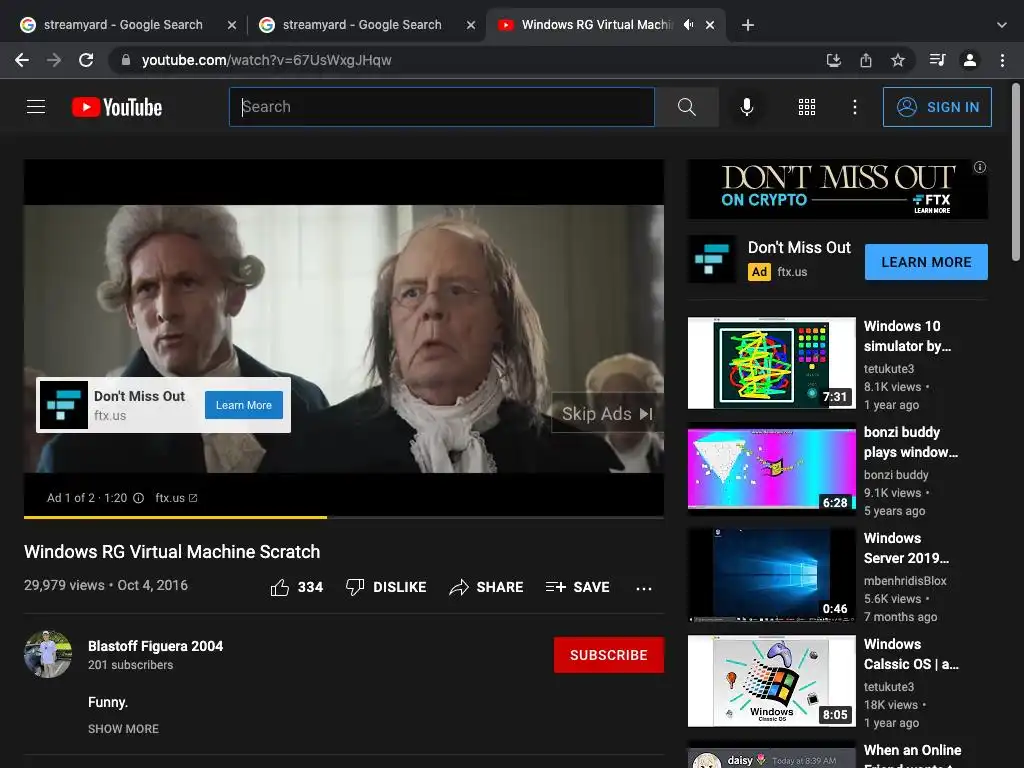Go to YouTube home via logo
1024x768 pixels.
tap(117, 107)
